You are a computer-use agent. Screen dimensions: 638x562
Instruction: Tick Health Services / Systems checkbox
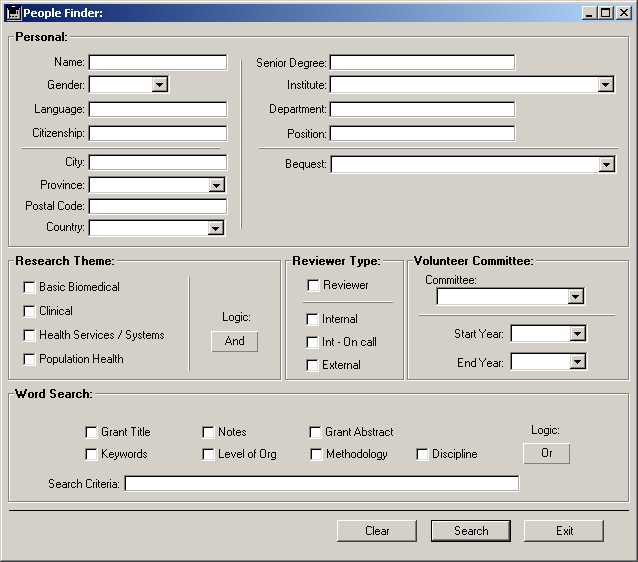(x=29, y=335)
